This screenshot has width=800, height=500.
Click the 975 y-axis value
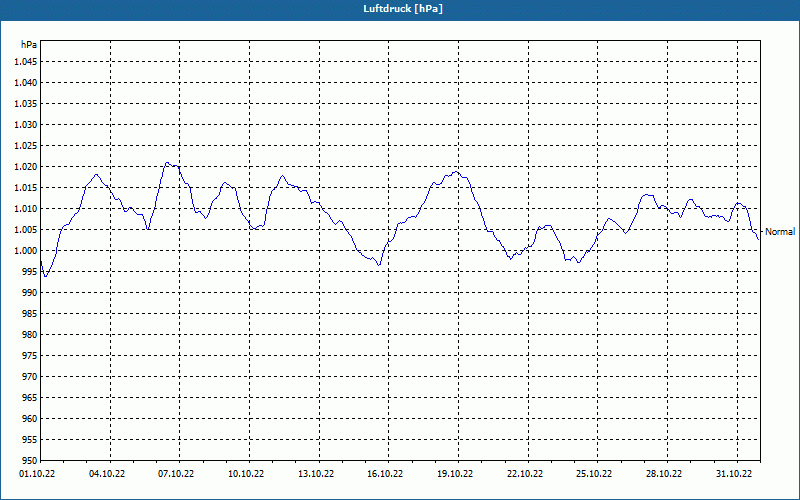click(30, 356)
